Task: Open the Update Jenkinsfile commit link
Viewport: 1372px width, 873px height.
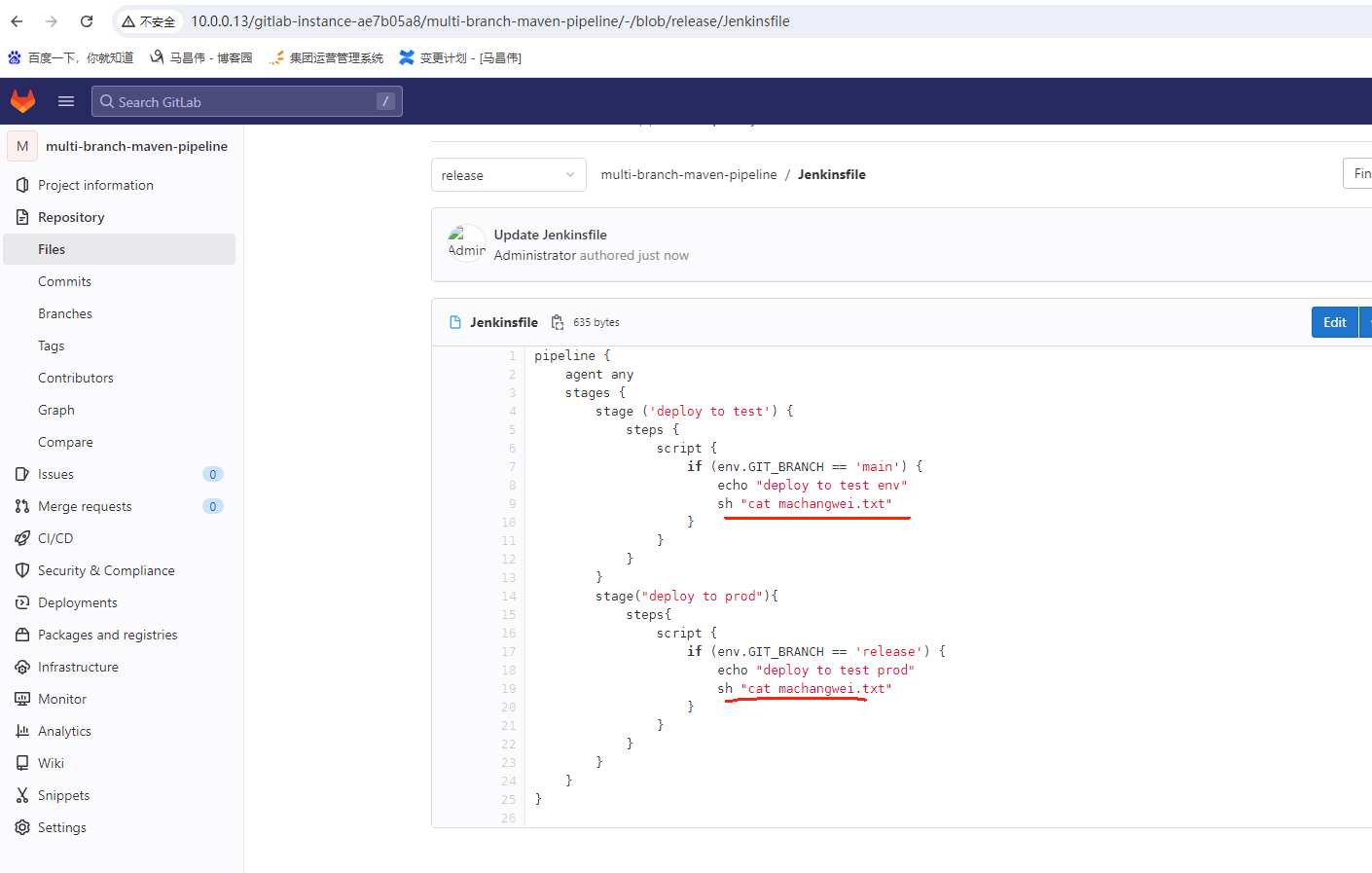Action: click(550, 235)
